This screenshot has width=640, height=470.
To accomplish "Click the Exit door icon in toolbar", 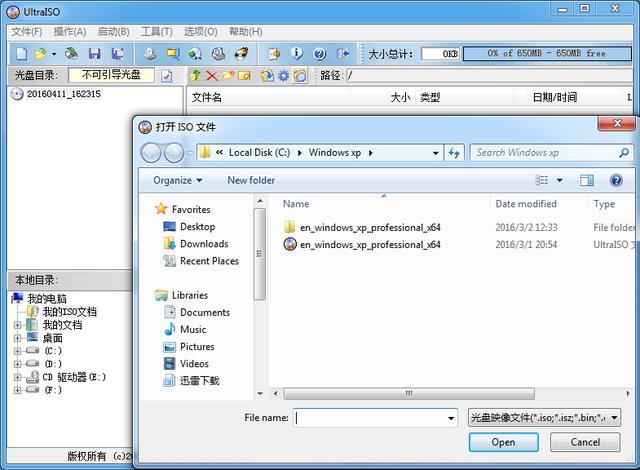I will (x=342, y=53).
